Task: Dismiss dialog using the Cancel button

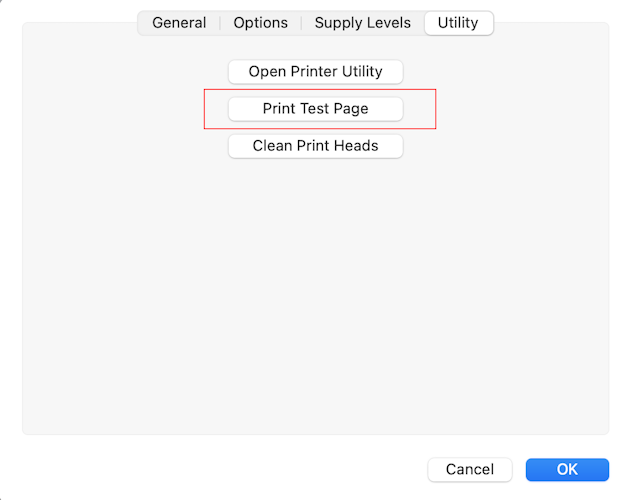Action: coord(470,469)
